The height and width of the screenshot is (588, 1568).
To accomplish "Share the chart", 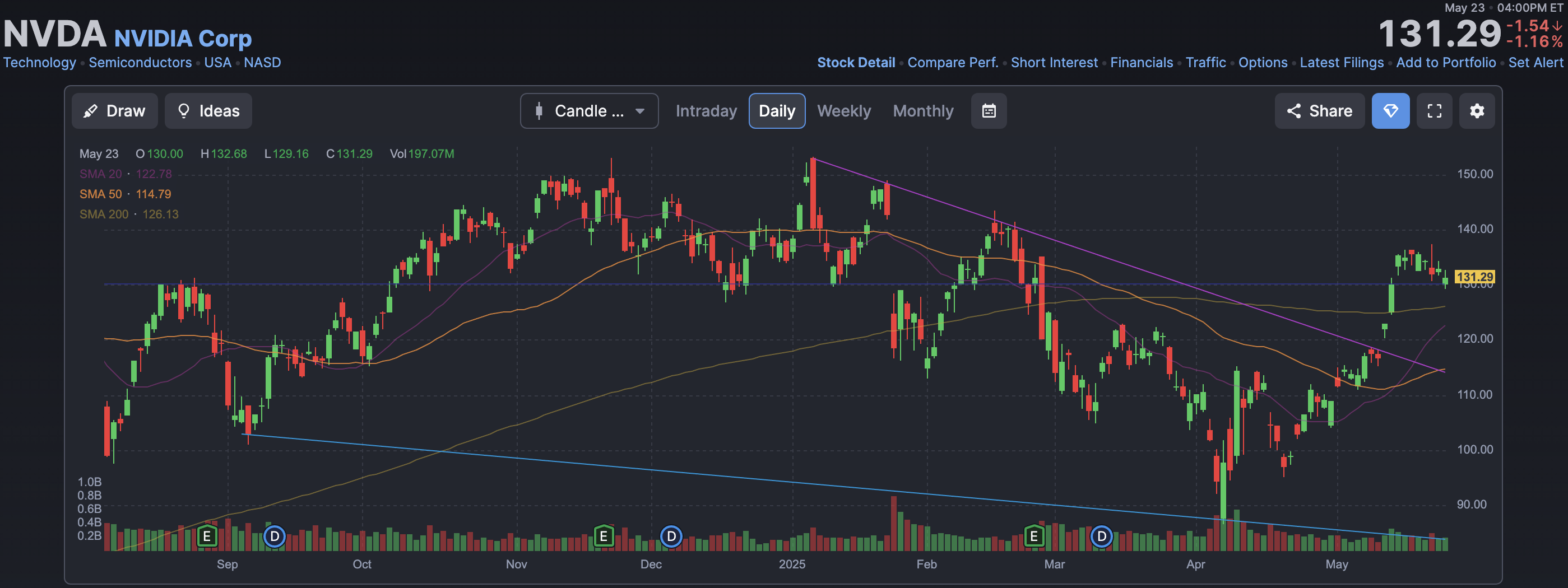I will coord(1319,111).
